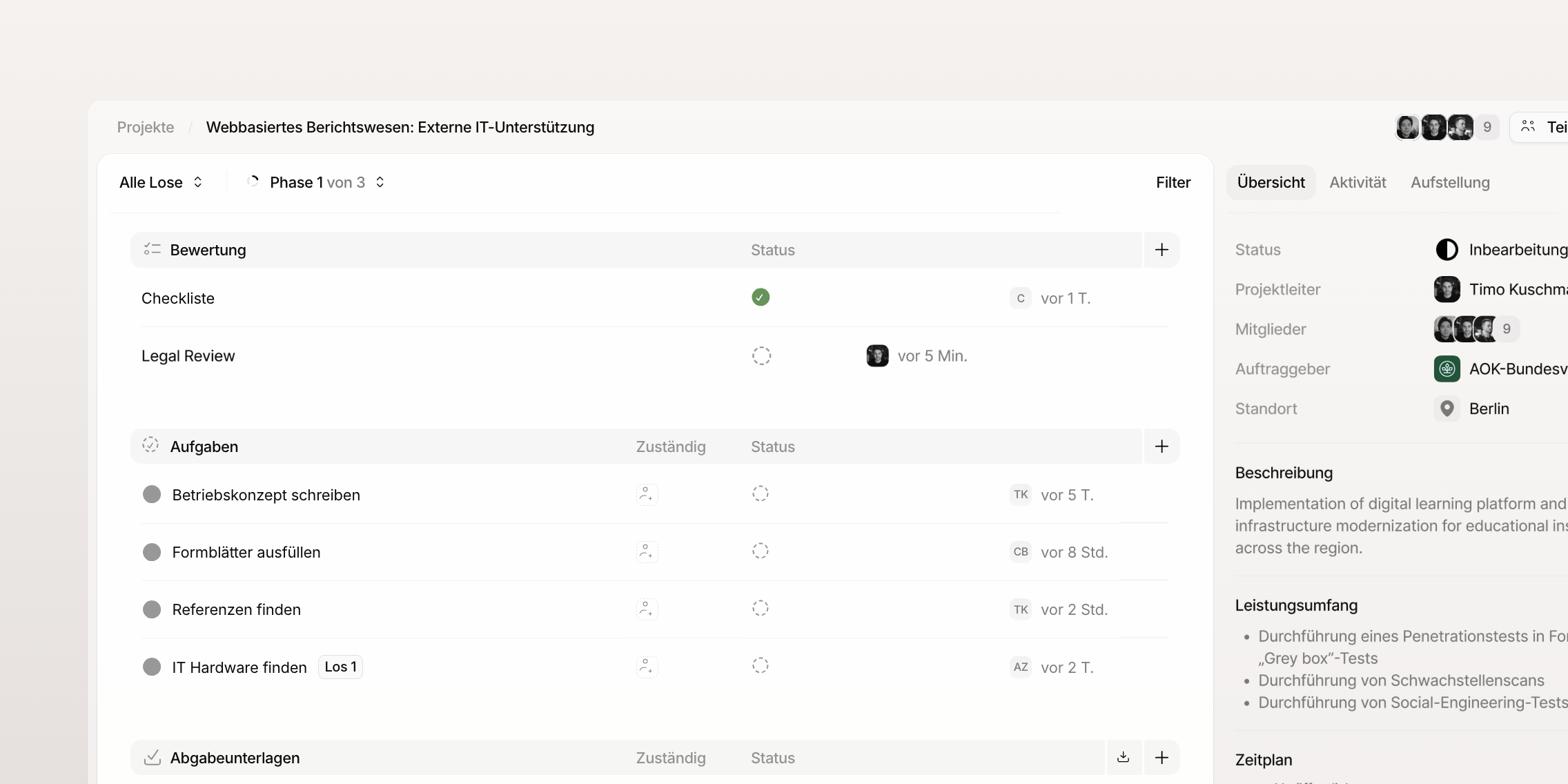Viewport: 1568px width, 784px height.
Task: Assign a person to Betriebskonzept schreiben
Action: tap(647, 494)
